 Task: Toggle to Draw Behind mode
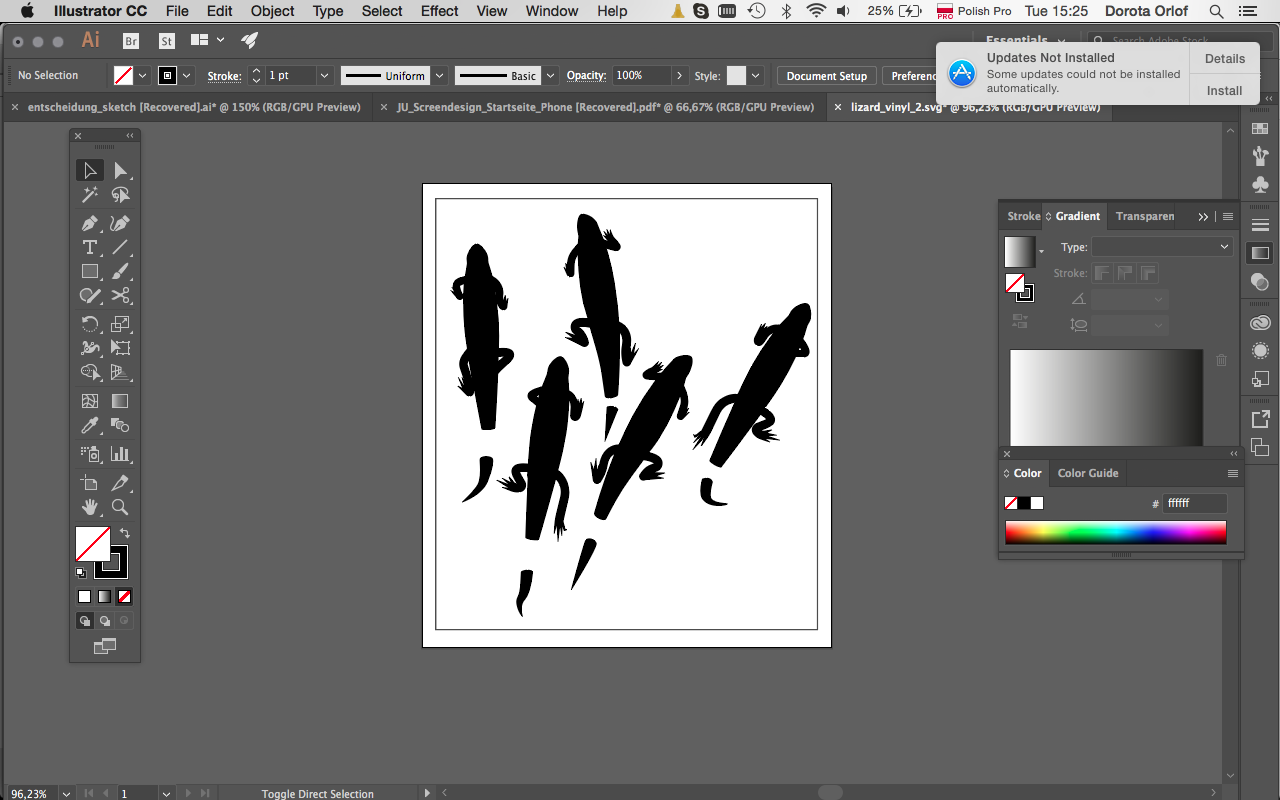coord(104,620)
